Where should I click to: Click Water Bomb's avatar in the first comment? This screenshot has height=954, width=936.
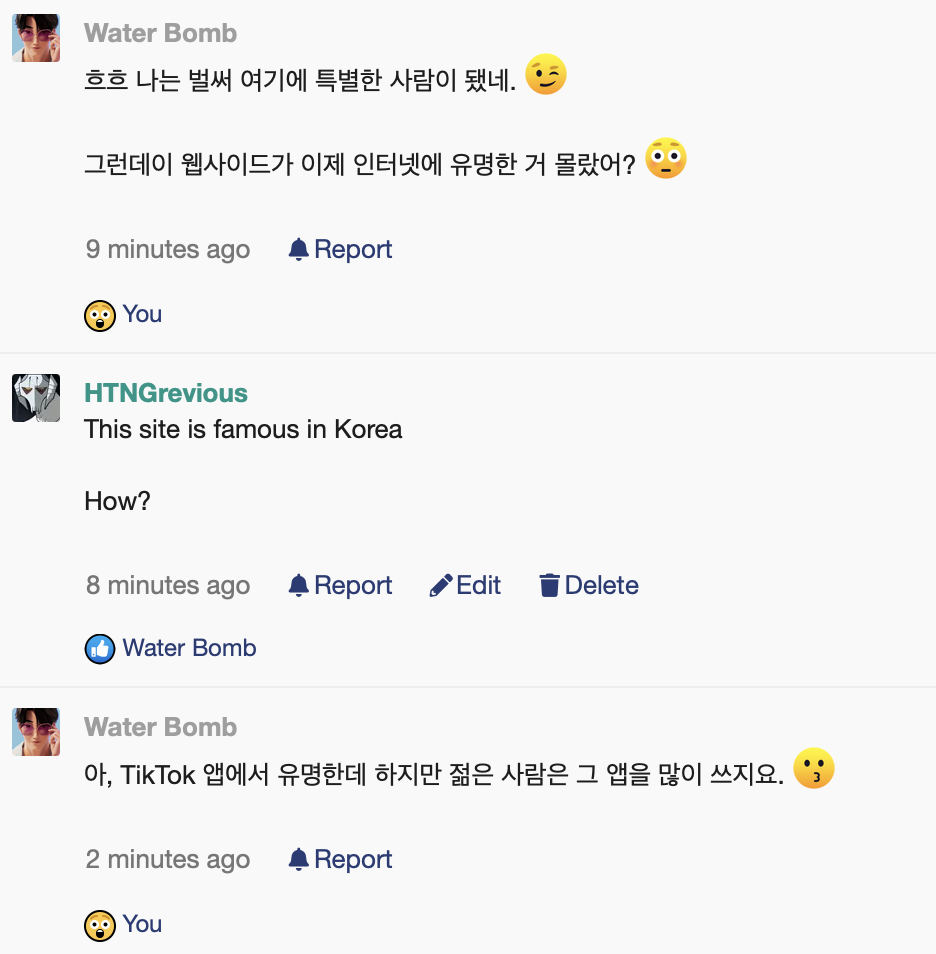pyautogui.click(x=36, y=38)
